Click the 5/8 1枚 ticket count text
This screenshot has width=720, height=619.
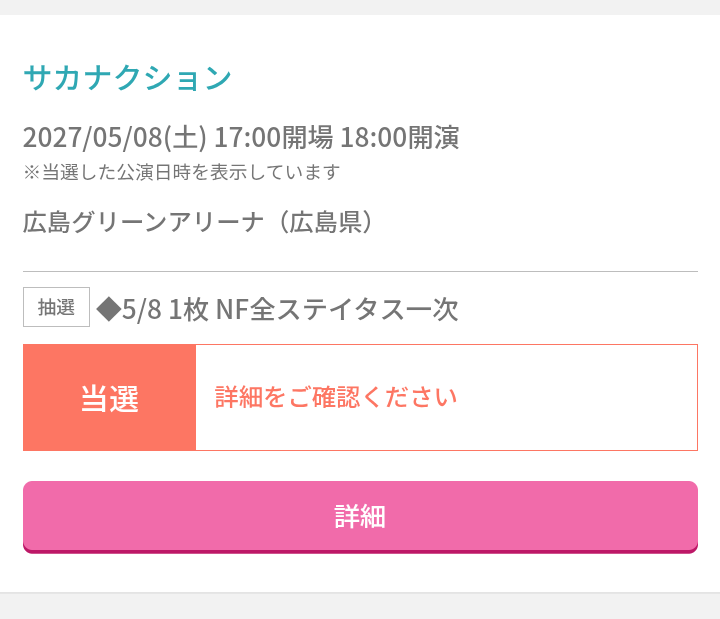click(x=165, y=309)
